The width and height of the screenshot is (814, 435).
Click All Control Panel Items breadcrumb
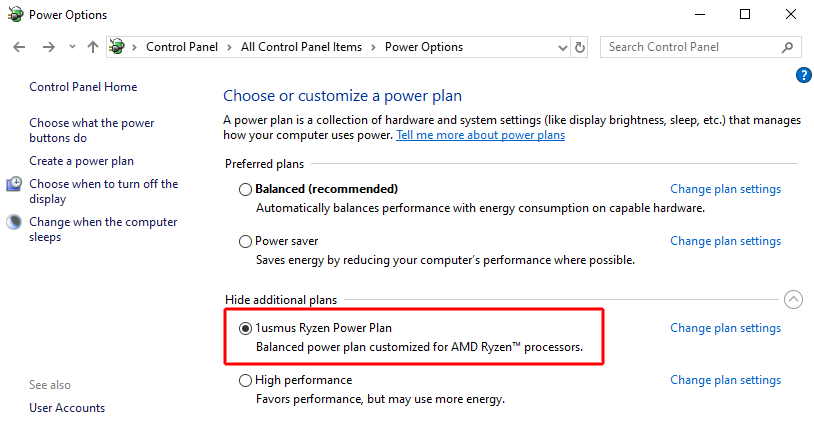305,47
